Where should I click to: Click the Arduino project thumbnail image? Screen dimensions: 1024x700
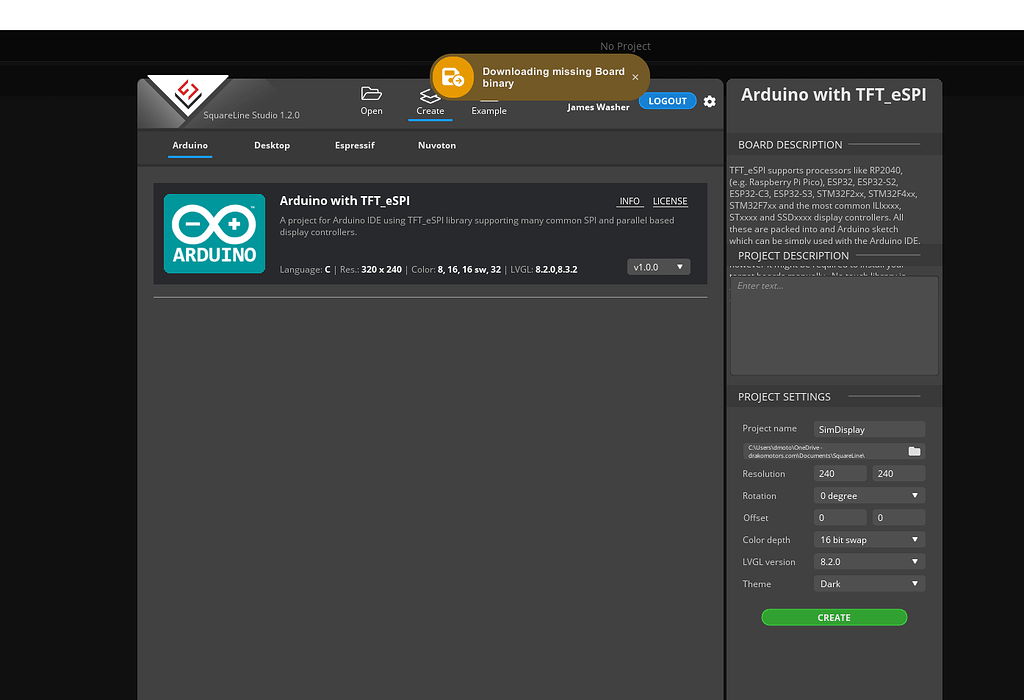[214, 233]
